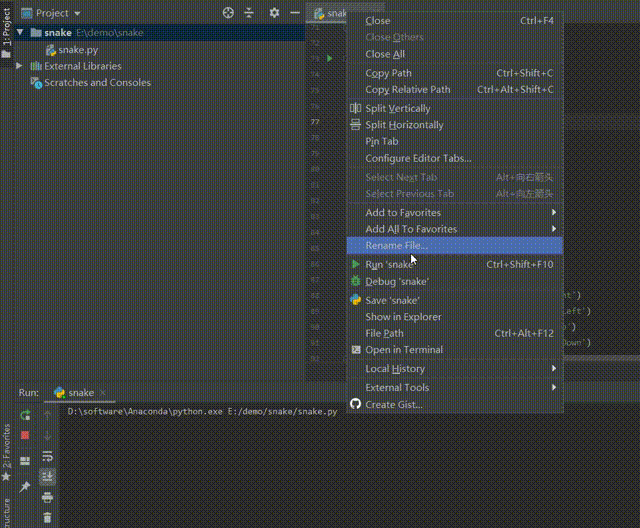Choose Close All from context menu
The image size is (640, 528).
coord(455,54)
